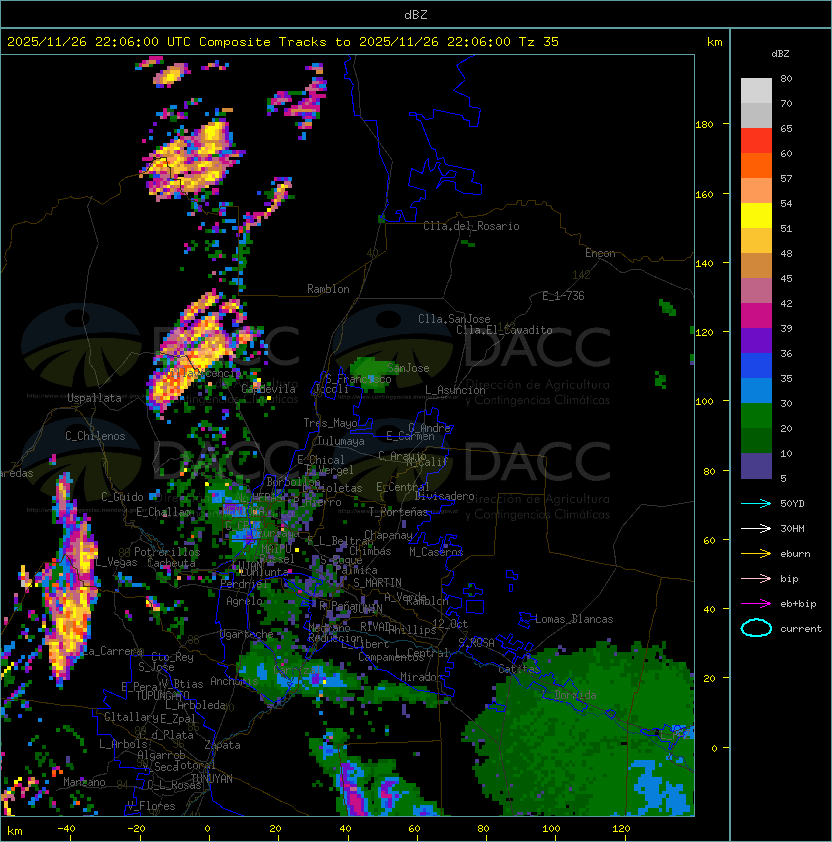Click the Agrelo place label
Image resolution: width=832 pixels, height=842 pixels.
[x=244, y=601]
